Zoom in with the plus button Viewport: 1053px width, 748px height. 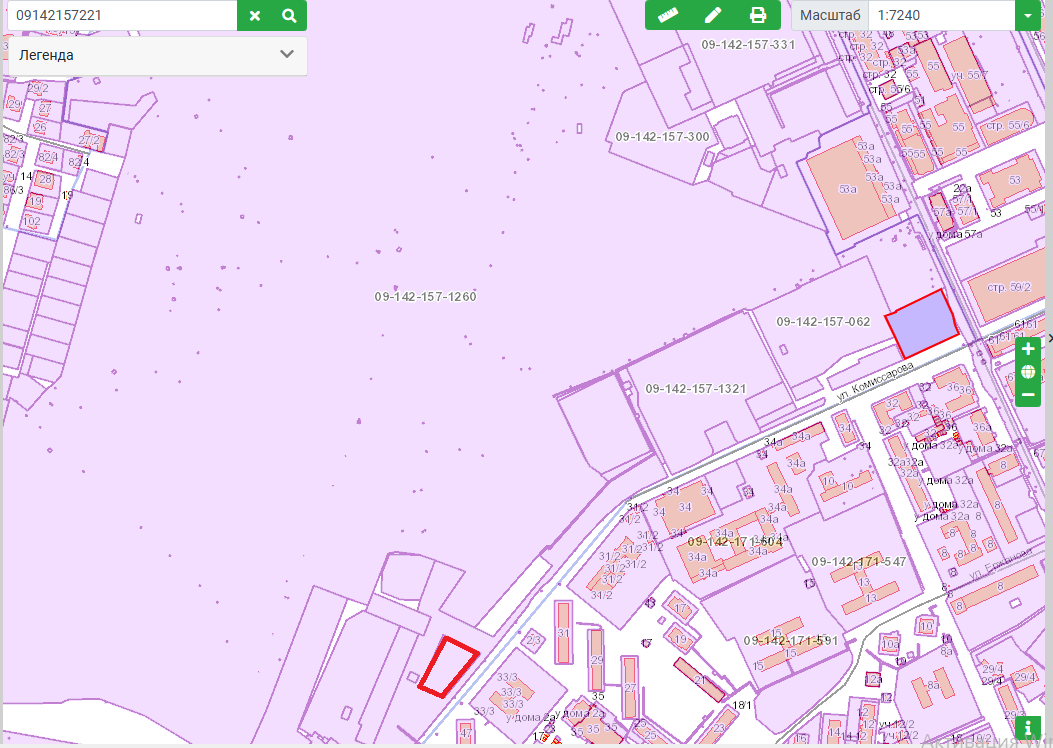pos(1028,349)
